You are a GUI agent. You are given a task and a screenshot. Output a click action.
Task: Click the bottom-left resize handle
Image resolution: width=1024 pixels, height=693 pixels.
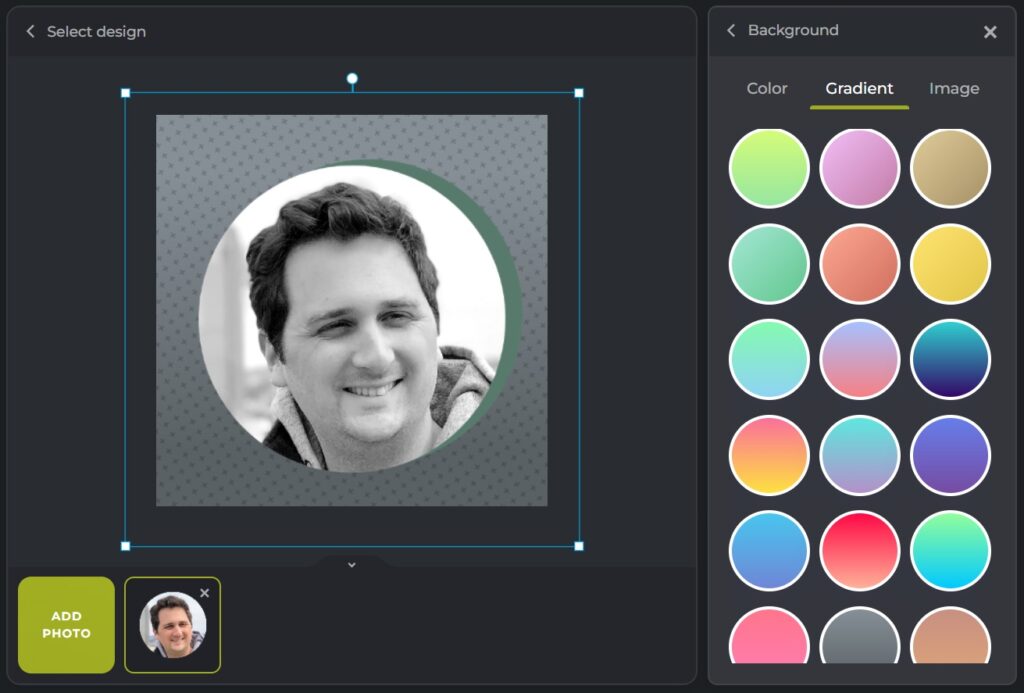pos(126,546)
